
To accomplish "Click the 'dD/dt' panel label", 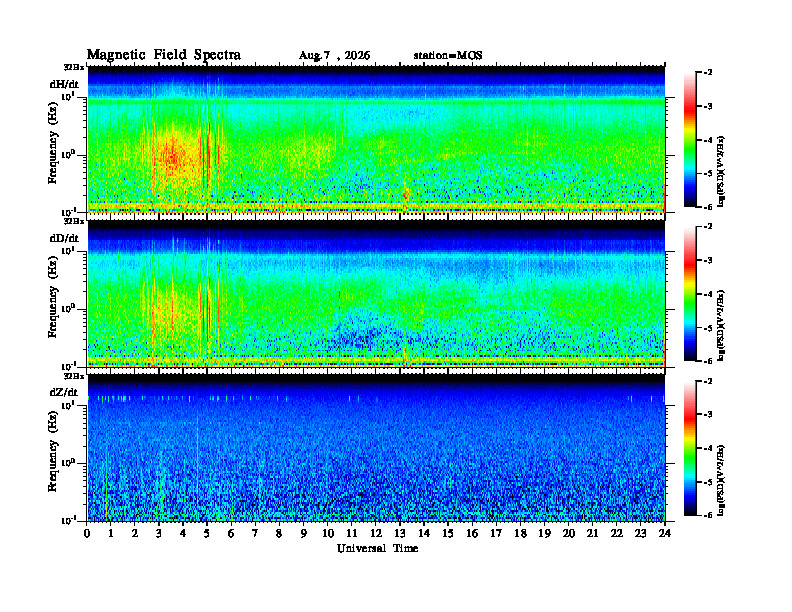I will coord(64,238).
